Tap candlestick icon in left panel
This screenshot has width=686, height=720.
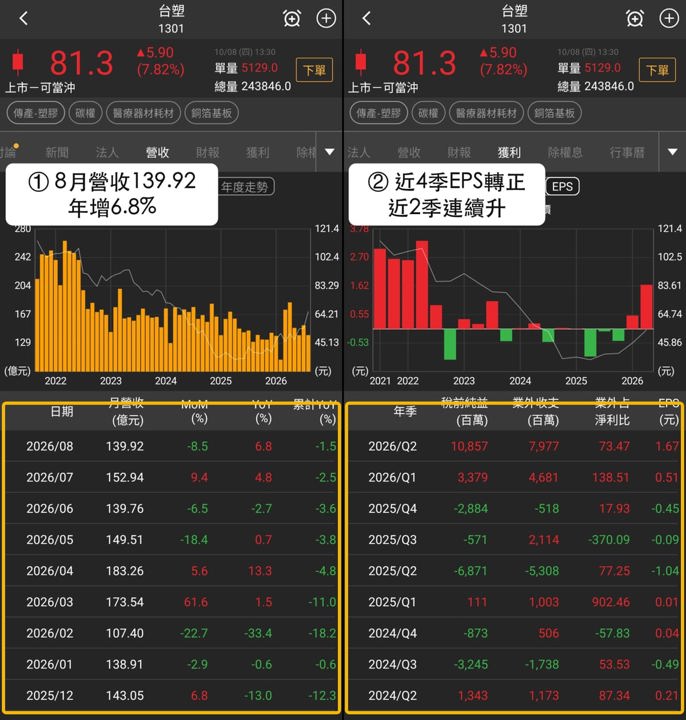coord(18,62)
